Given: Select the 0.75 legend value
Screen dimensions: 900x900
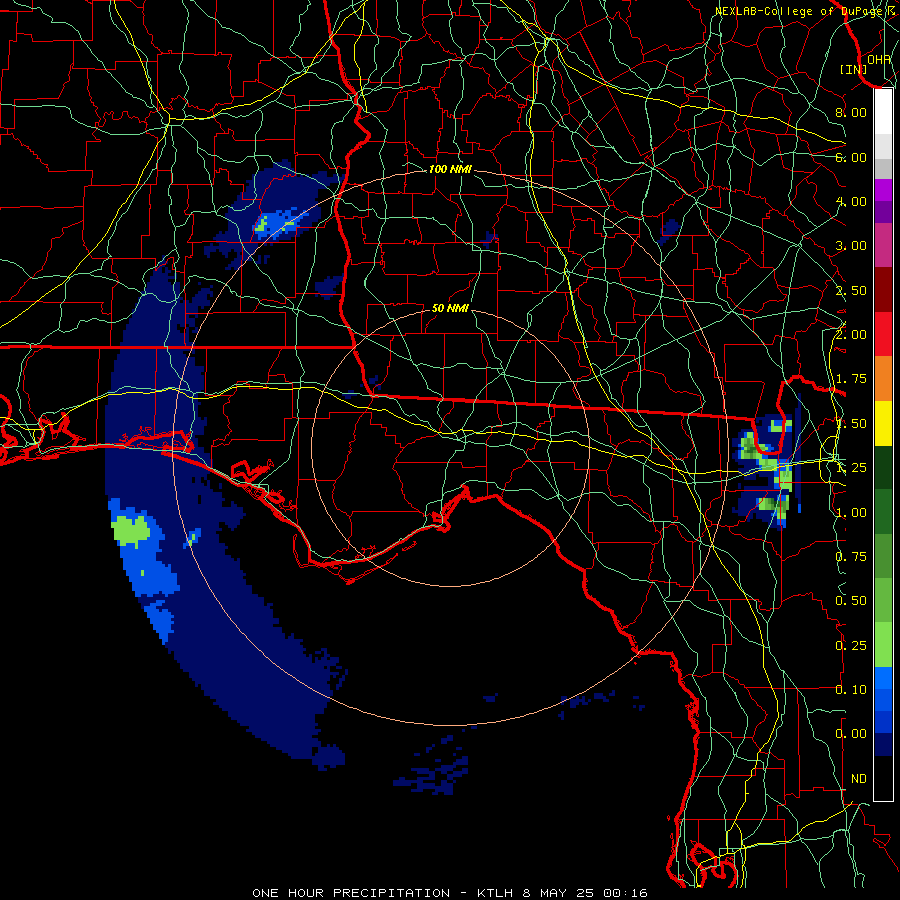Looking at the screenshot, I should 851,557.
